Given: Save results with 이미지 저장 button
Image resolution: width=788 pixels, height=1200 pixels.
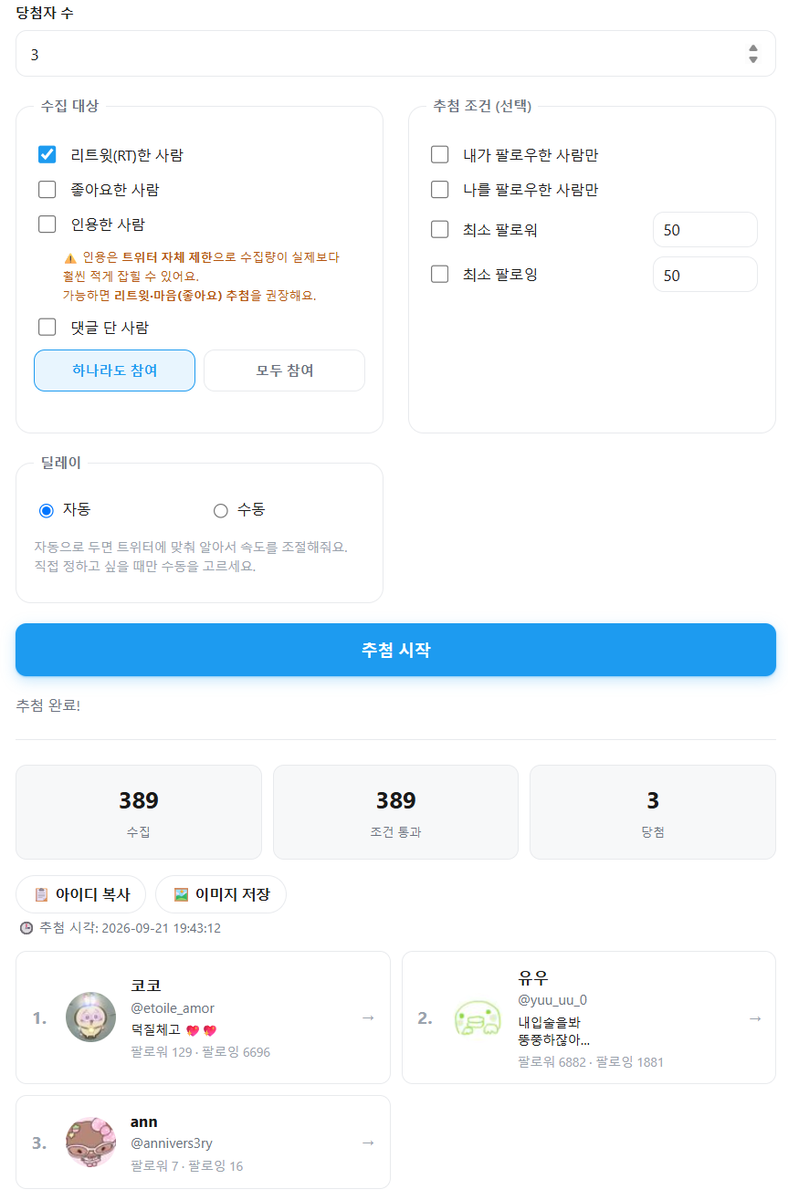Looking at the screenshot, I should coord(221,894).
